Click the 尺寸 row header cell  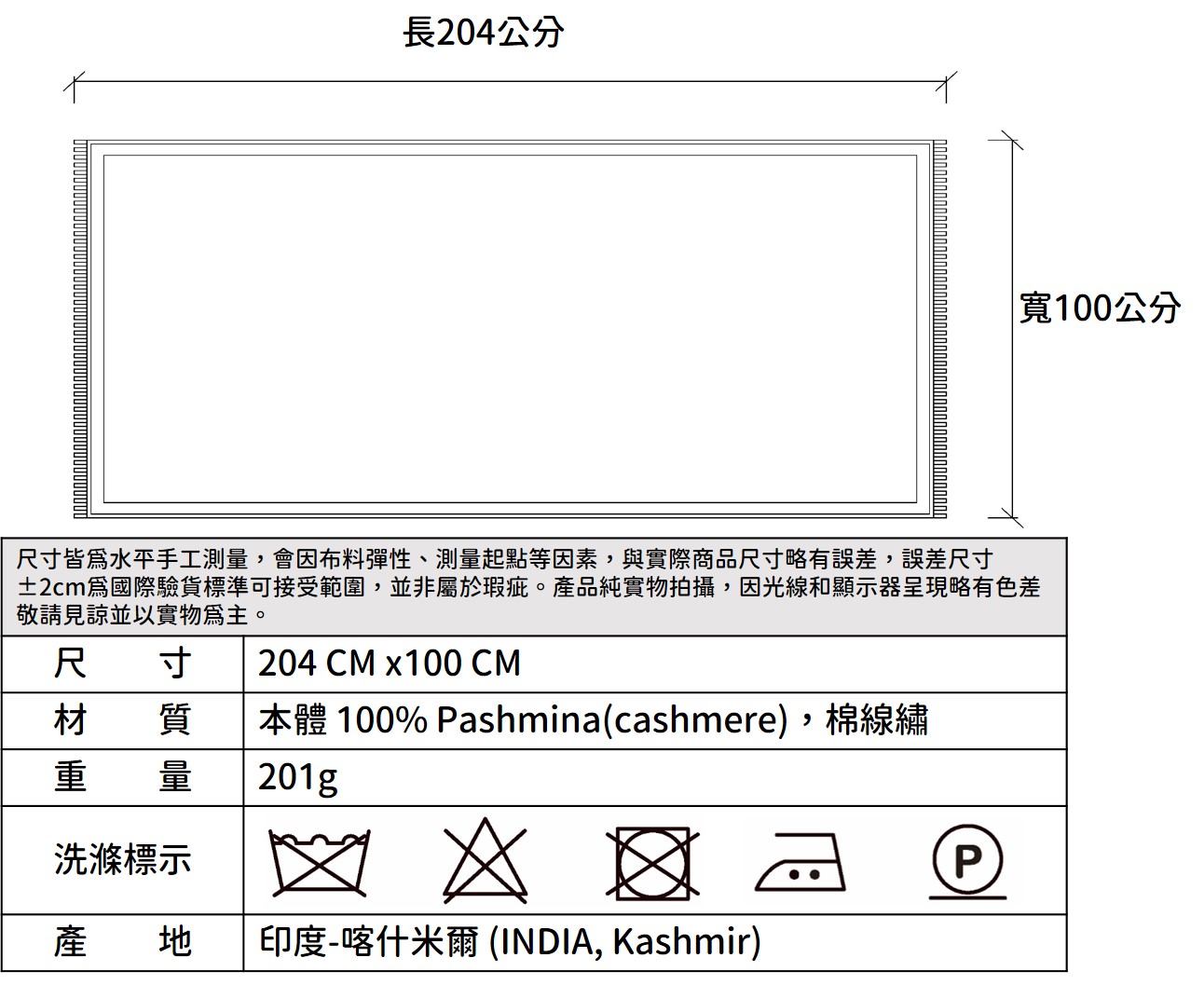[122, 664]
